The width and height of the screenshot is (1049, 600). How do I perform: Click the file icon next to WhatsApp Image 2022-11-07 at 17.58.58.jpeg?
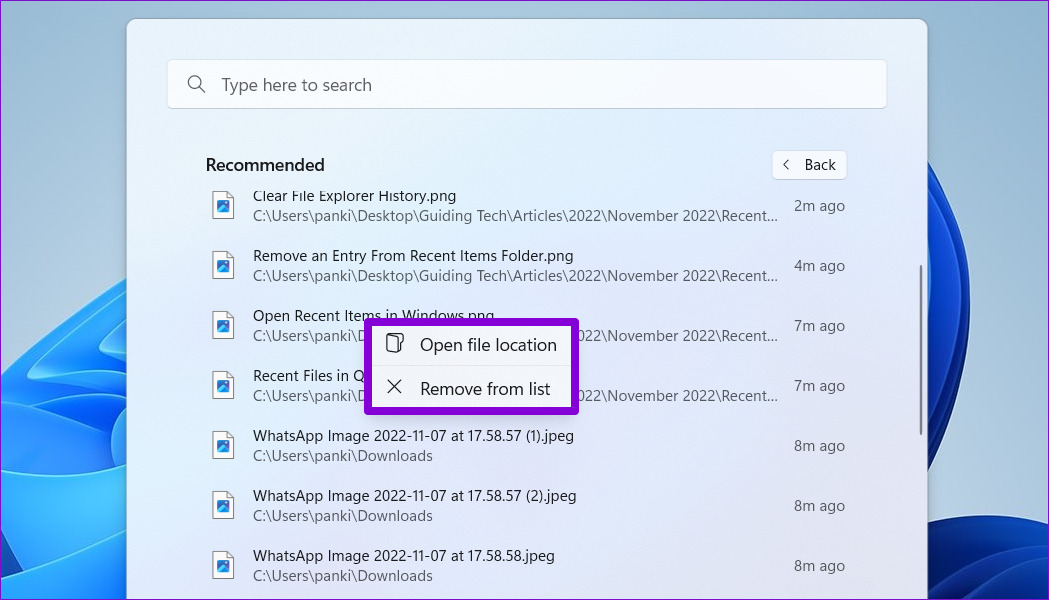pos(222,565)
